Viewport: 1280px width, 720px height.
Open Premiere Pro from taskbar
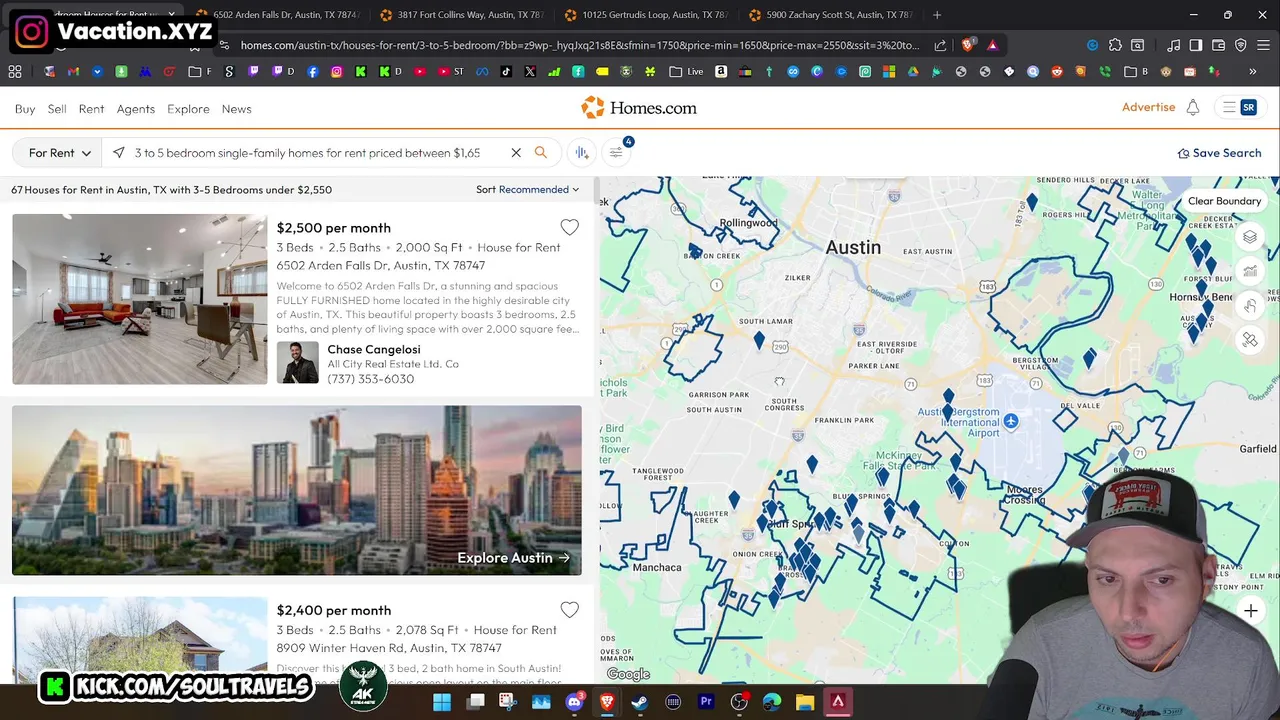pyautogui.click(x=706, y=702)
